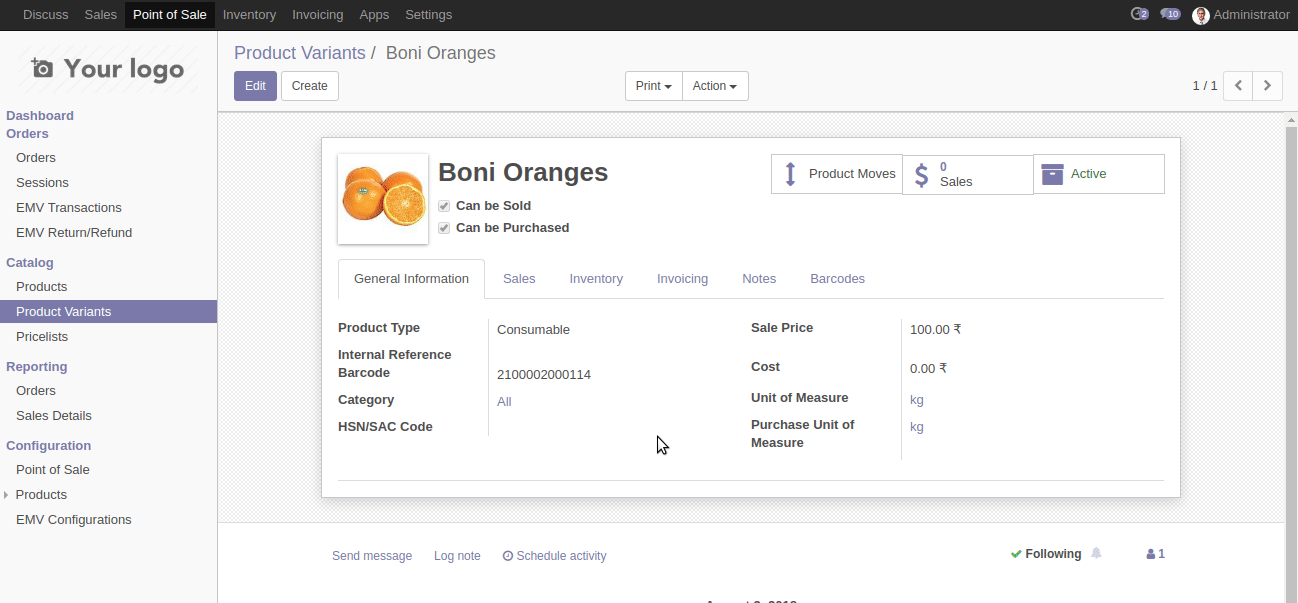
Task: Go to next record arrow
Action: tap(1268, 86)
